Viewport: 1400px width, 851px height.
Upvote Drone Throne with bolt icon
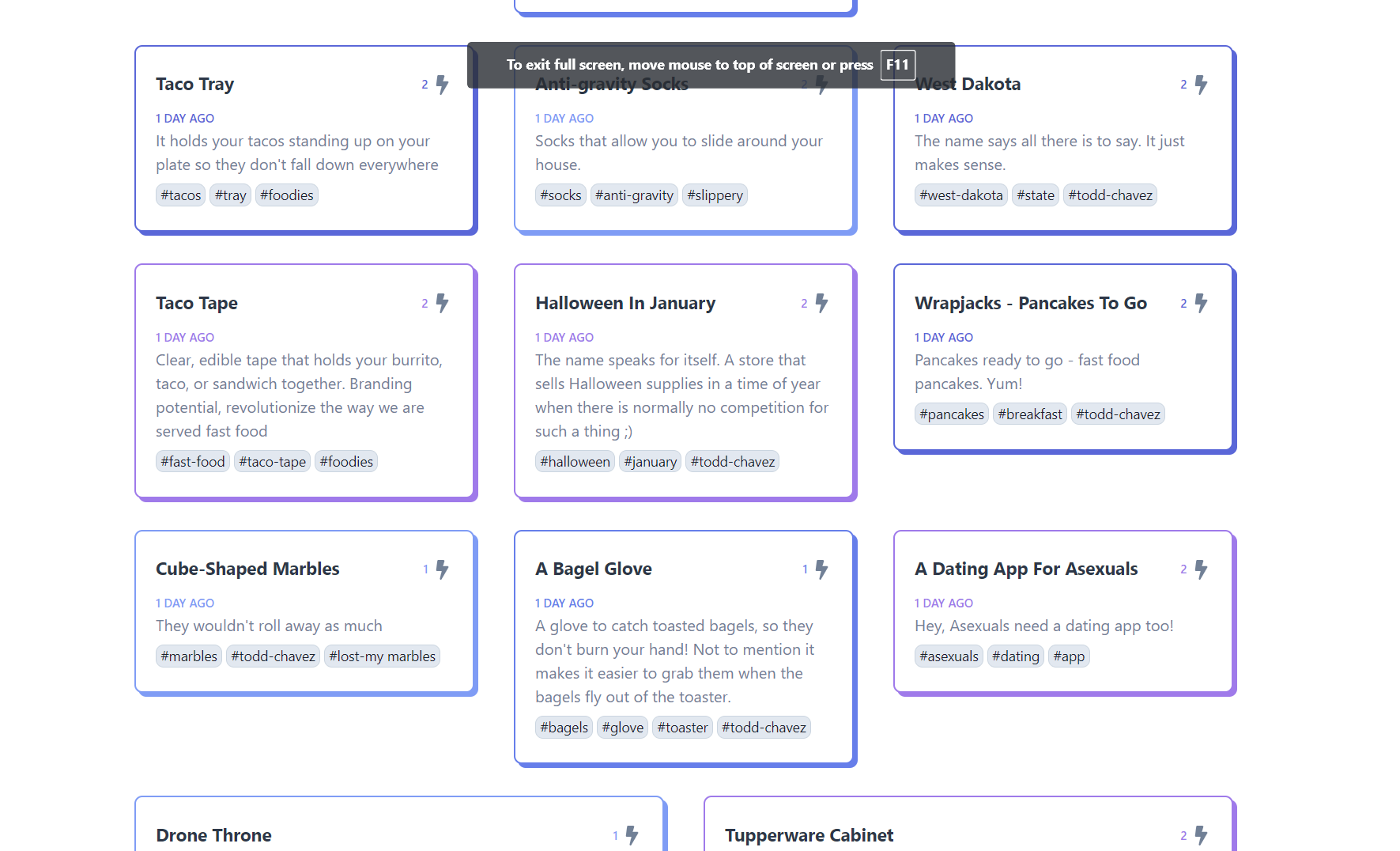pyautogui.click(x=632, y=835)
